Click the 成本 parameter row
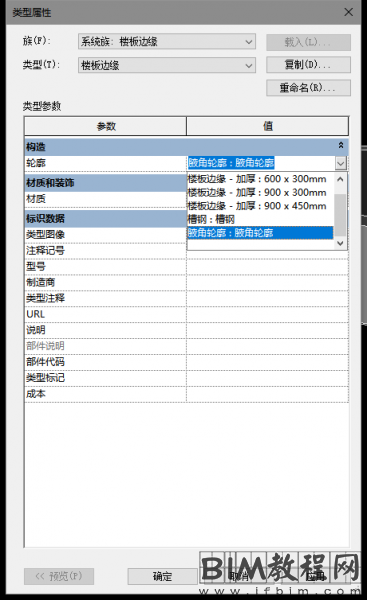This screenshot has height=600, width=367. tap(105, 394)
